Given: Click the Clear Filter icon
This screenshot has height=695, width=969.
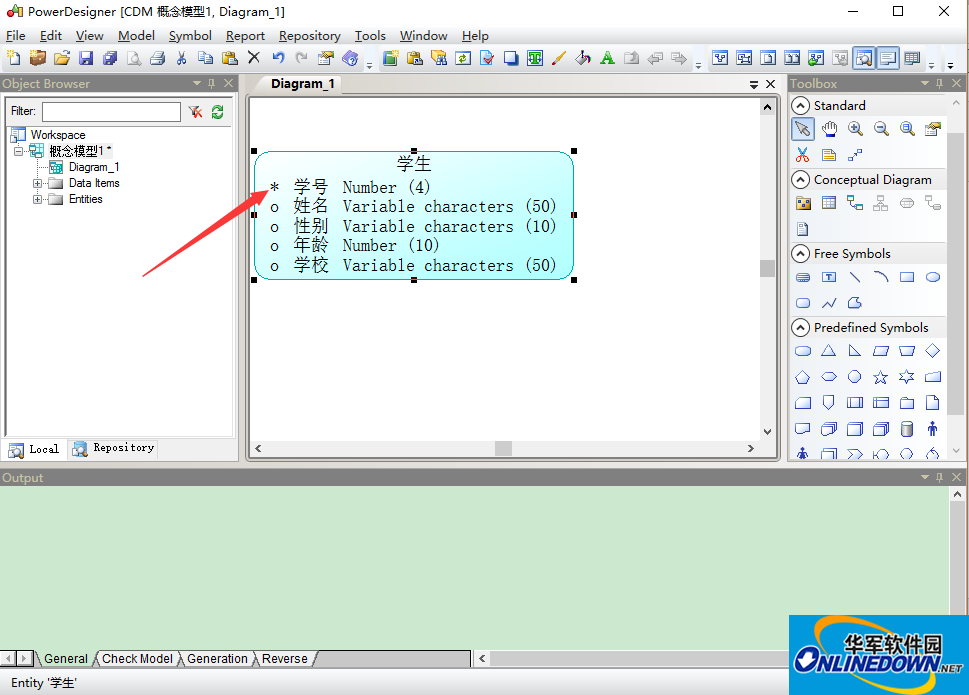Looking at the screenshot, I should point(195,112).
